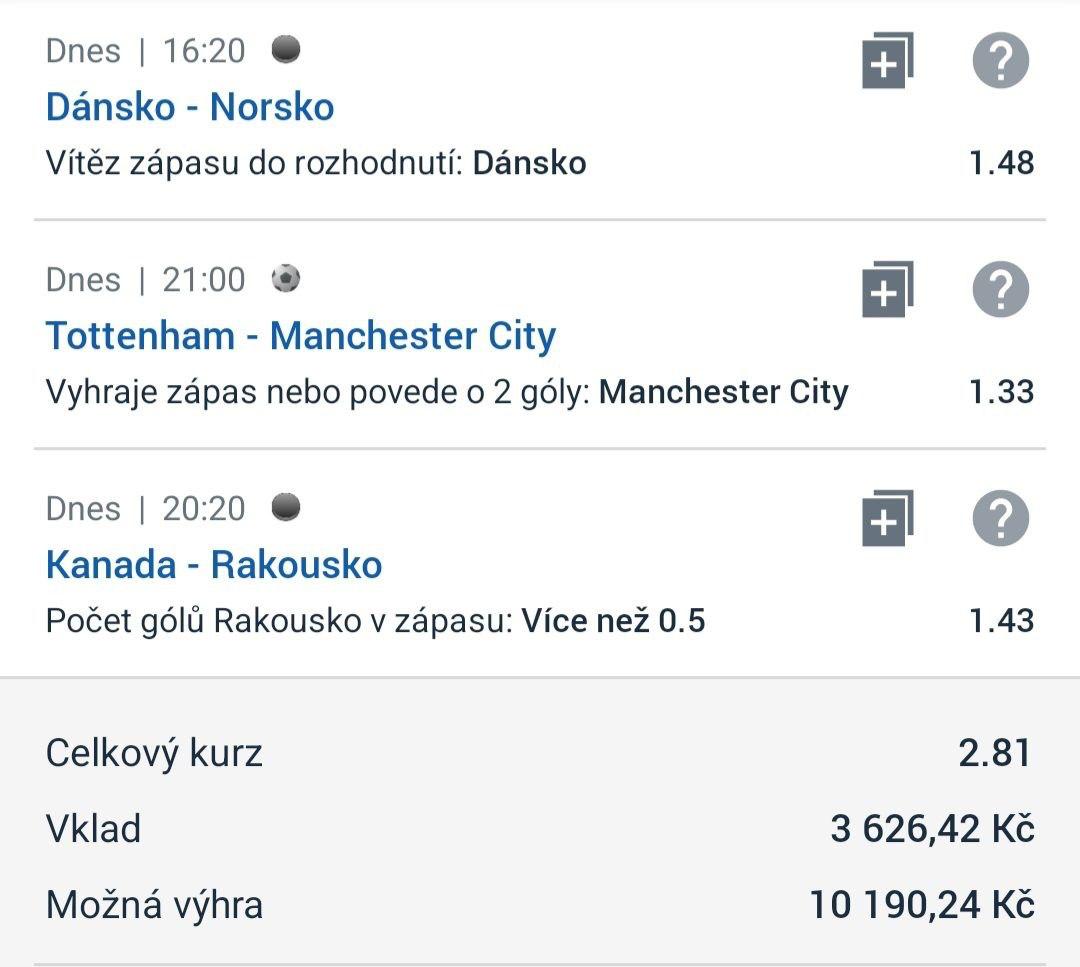This screenshot has height=967, width=1080.
Task: Open the Kanada - Rakousko match link
Action: tap(214, 565)
